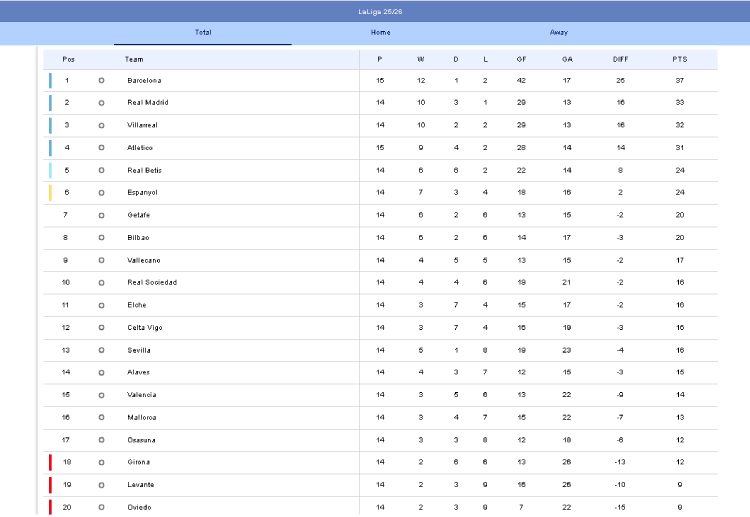This screenshot has width=750, height=517.
Task: Click the Atletico crest icon
Action: coord(101,148)
